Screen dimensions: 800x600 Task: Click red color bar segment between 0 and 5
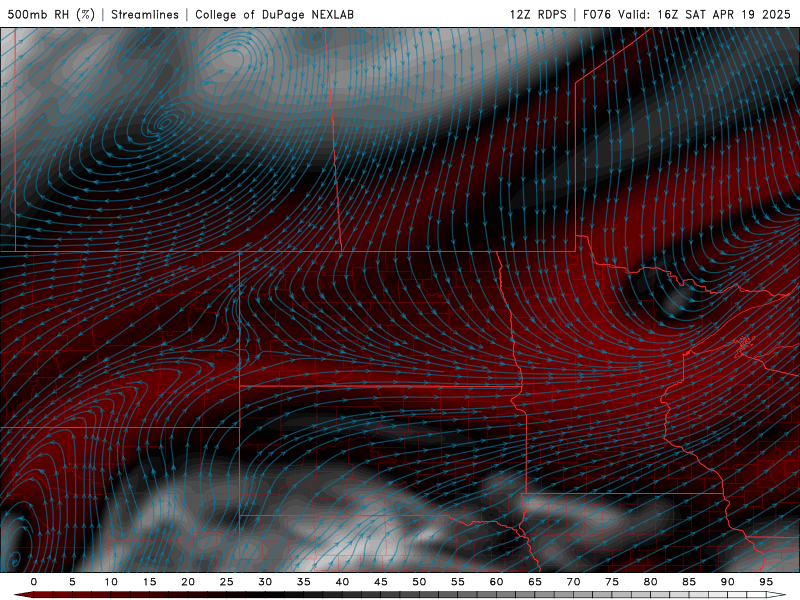point(53,595)
